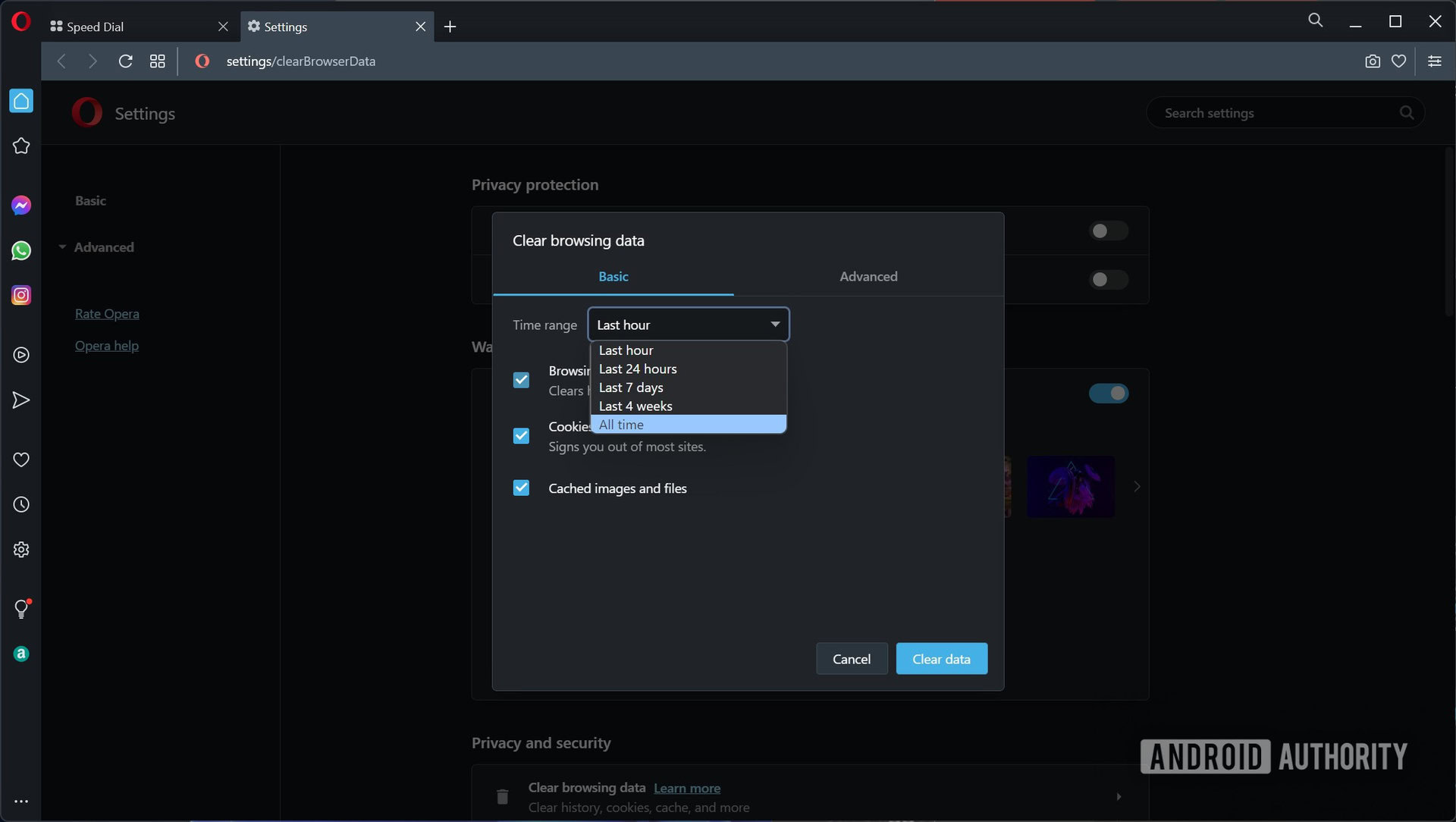Open the Speed Dial grid button
Image resolution: width=1456 pixels, height=822 pixels.
(x=158, y=61)
